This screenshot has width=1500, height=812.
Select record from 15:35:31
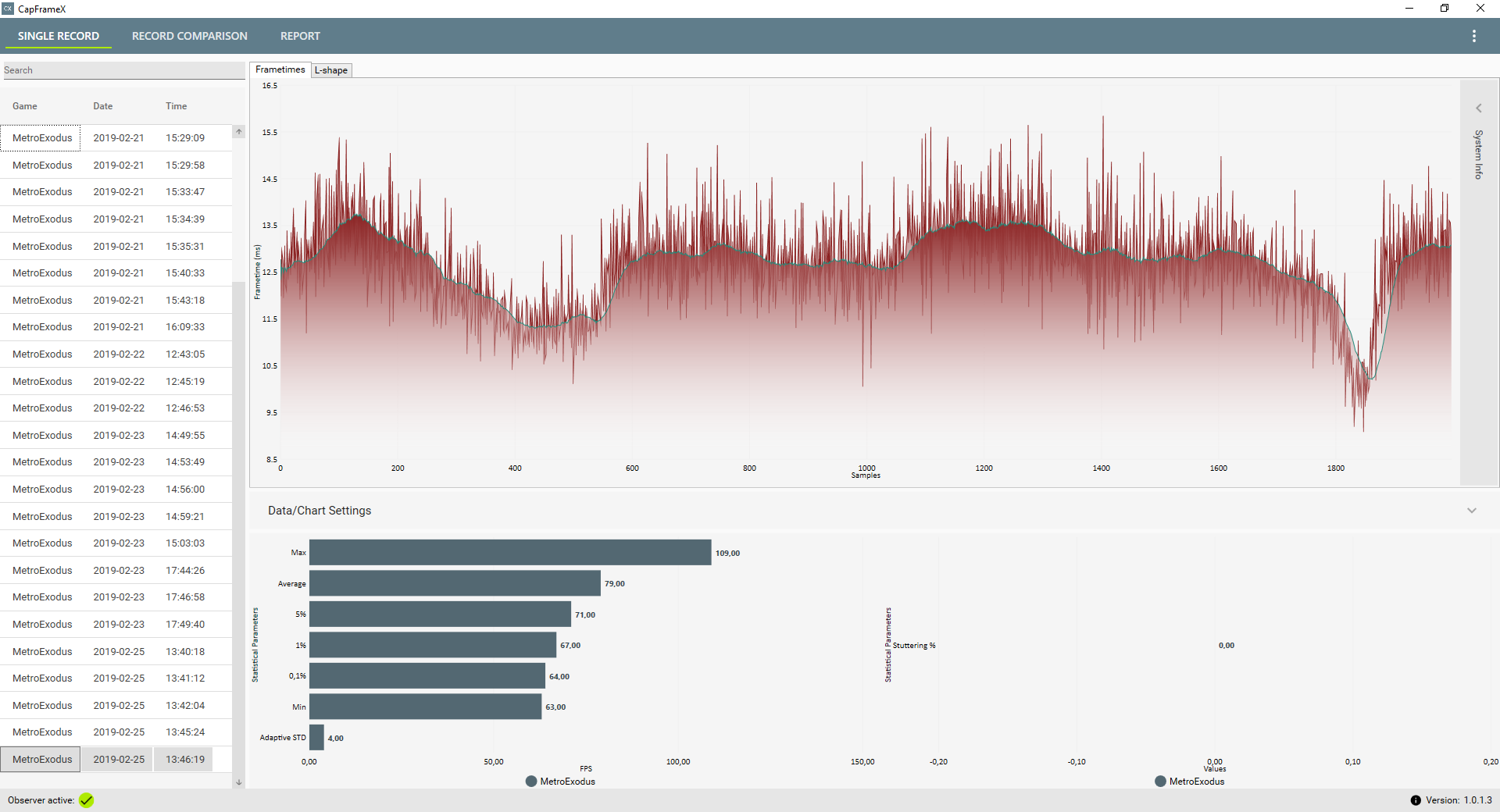(x=116, y=247)
